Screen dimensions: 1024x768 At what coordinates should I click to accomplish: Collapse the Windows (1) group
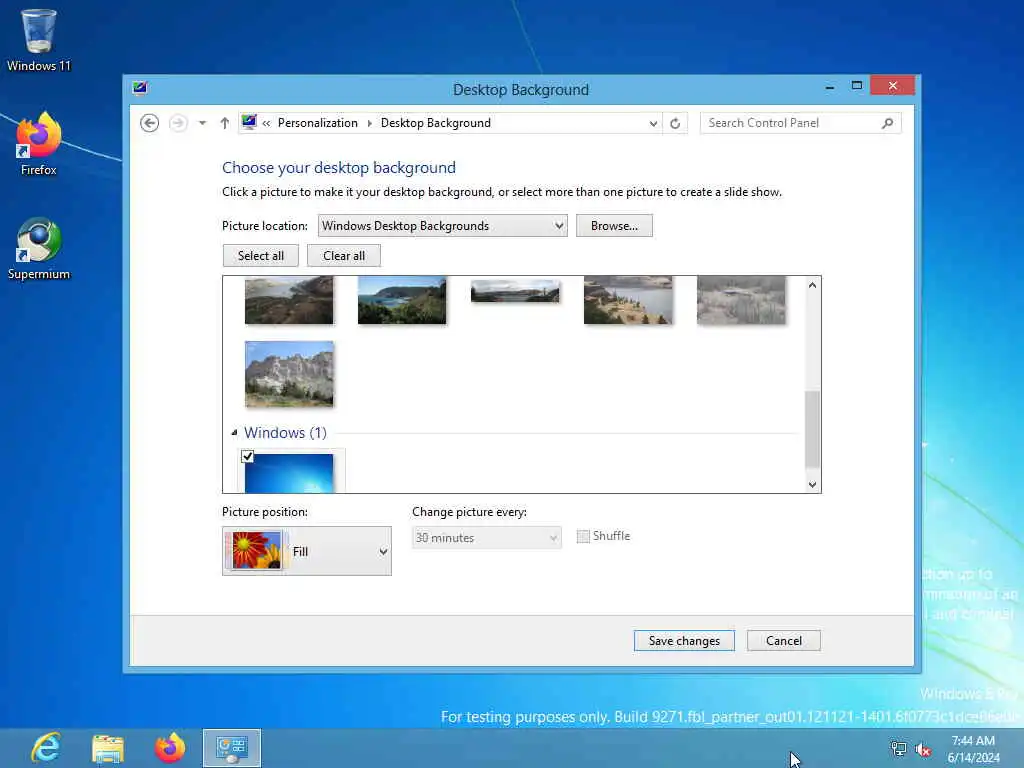coord(234,432)
